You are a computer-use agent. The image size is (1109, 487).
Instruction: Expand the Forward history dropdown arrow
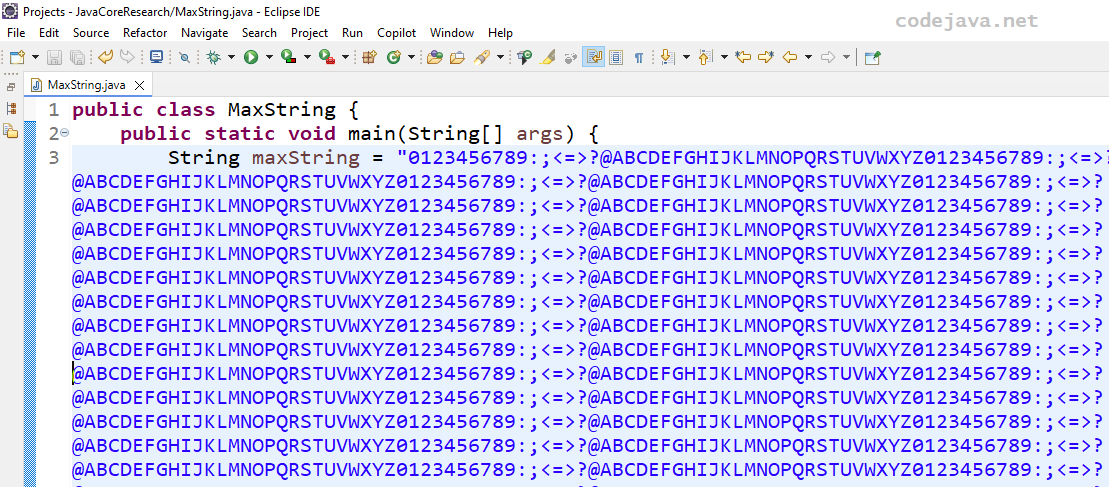847,57
